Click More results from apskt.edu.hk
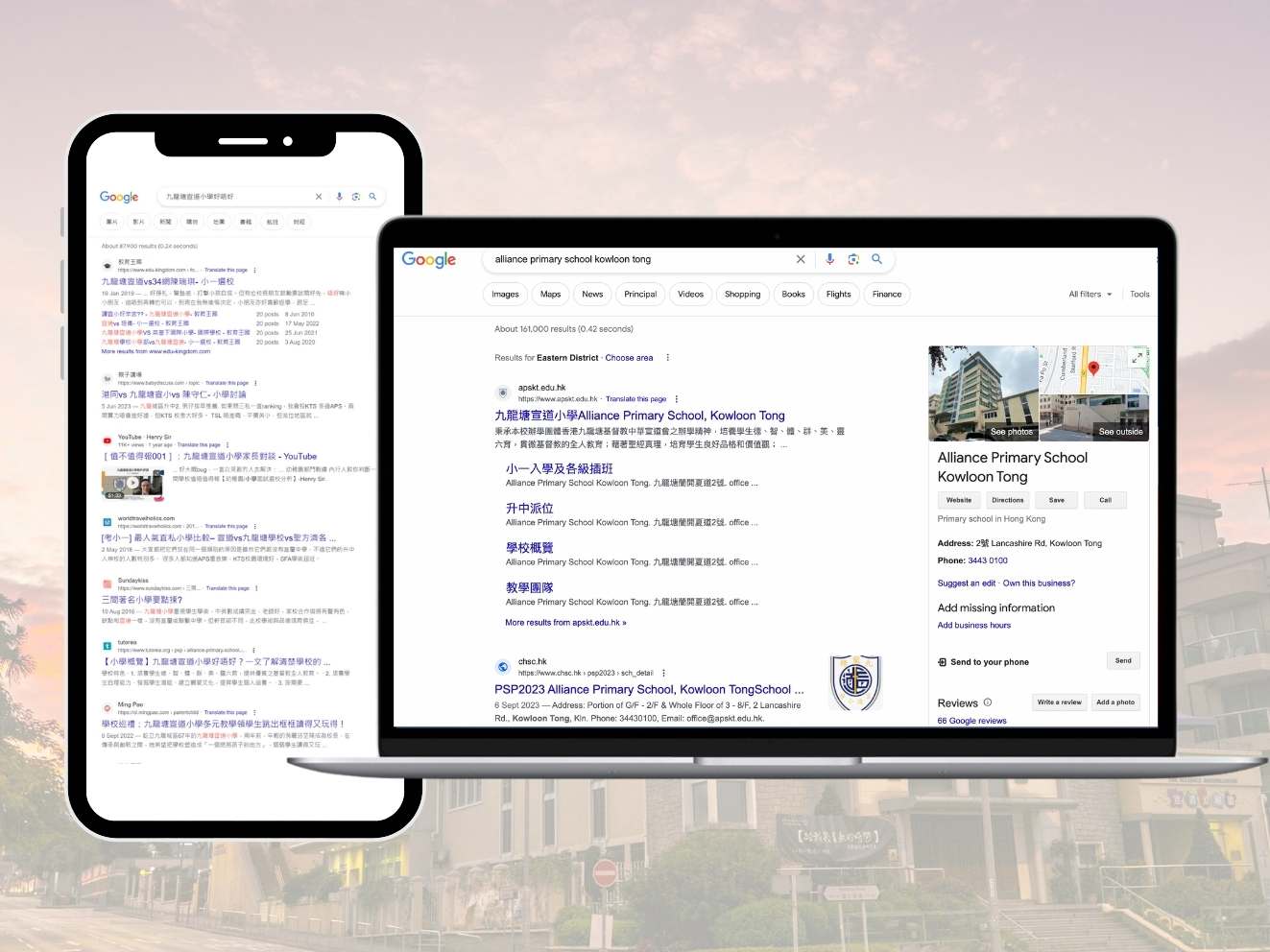1270x952 pixels. click(565, 623)
